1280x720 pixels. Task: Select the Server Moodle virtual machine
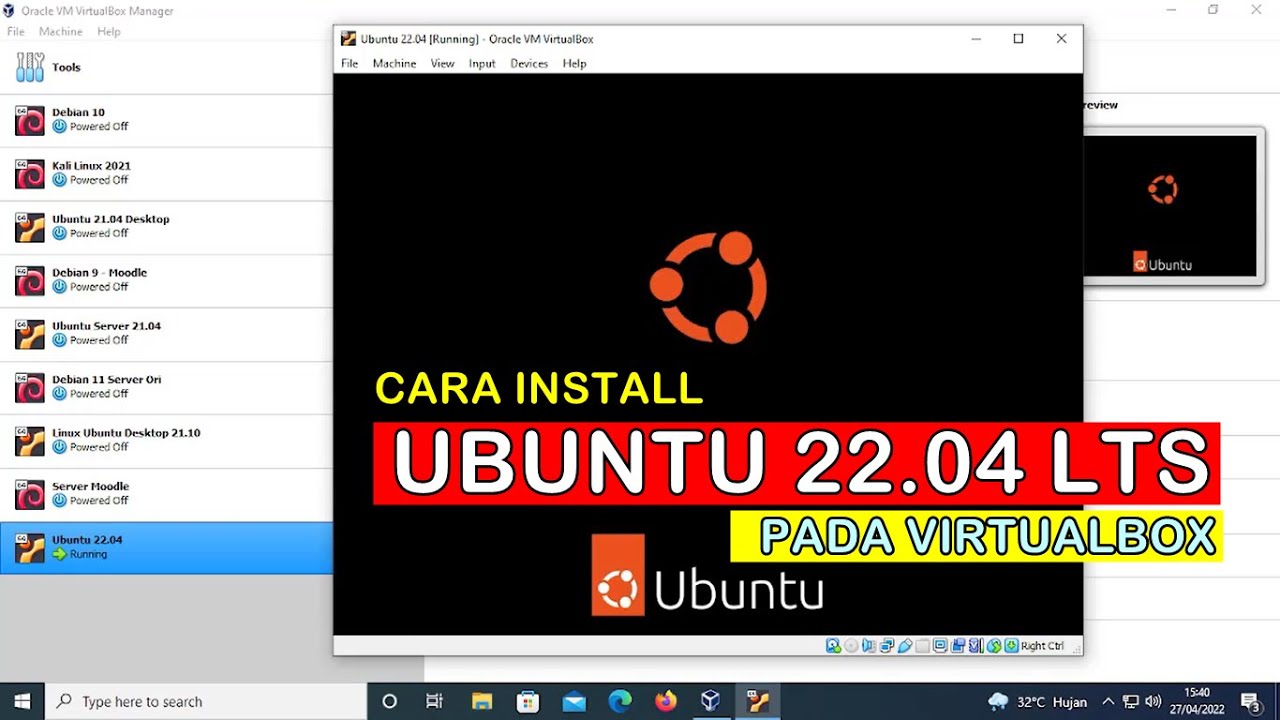point(166,494)
